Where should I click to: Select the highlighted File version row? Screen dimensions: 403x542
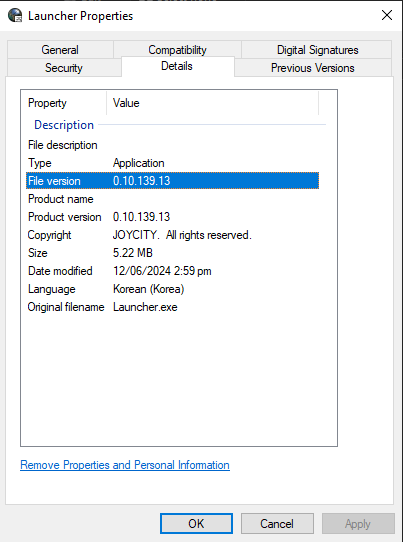click(172, 181)
